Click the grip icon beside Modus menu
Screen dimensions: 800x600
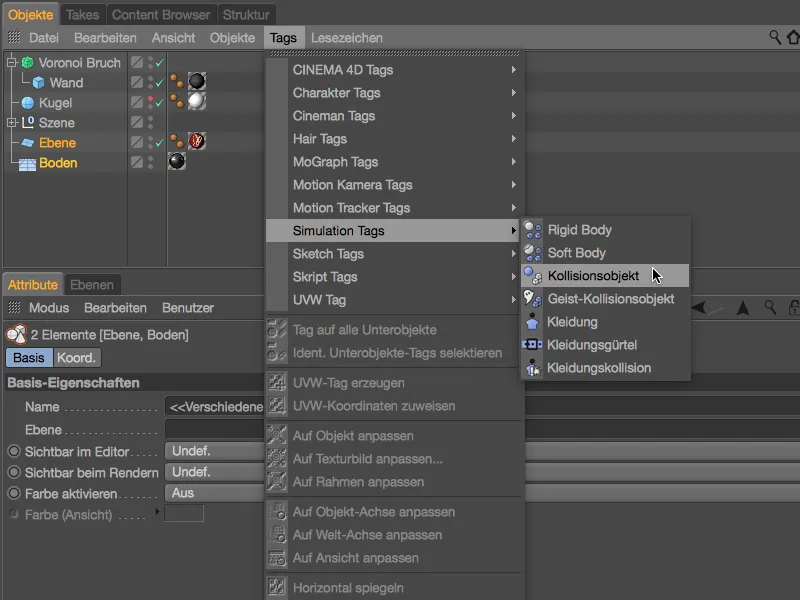coord(14,308)
